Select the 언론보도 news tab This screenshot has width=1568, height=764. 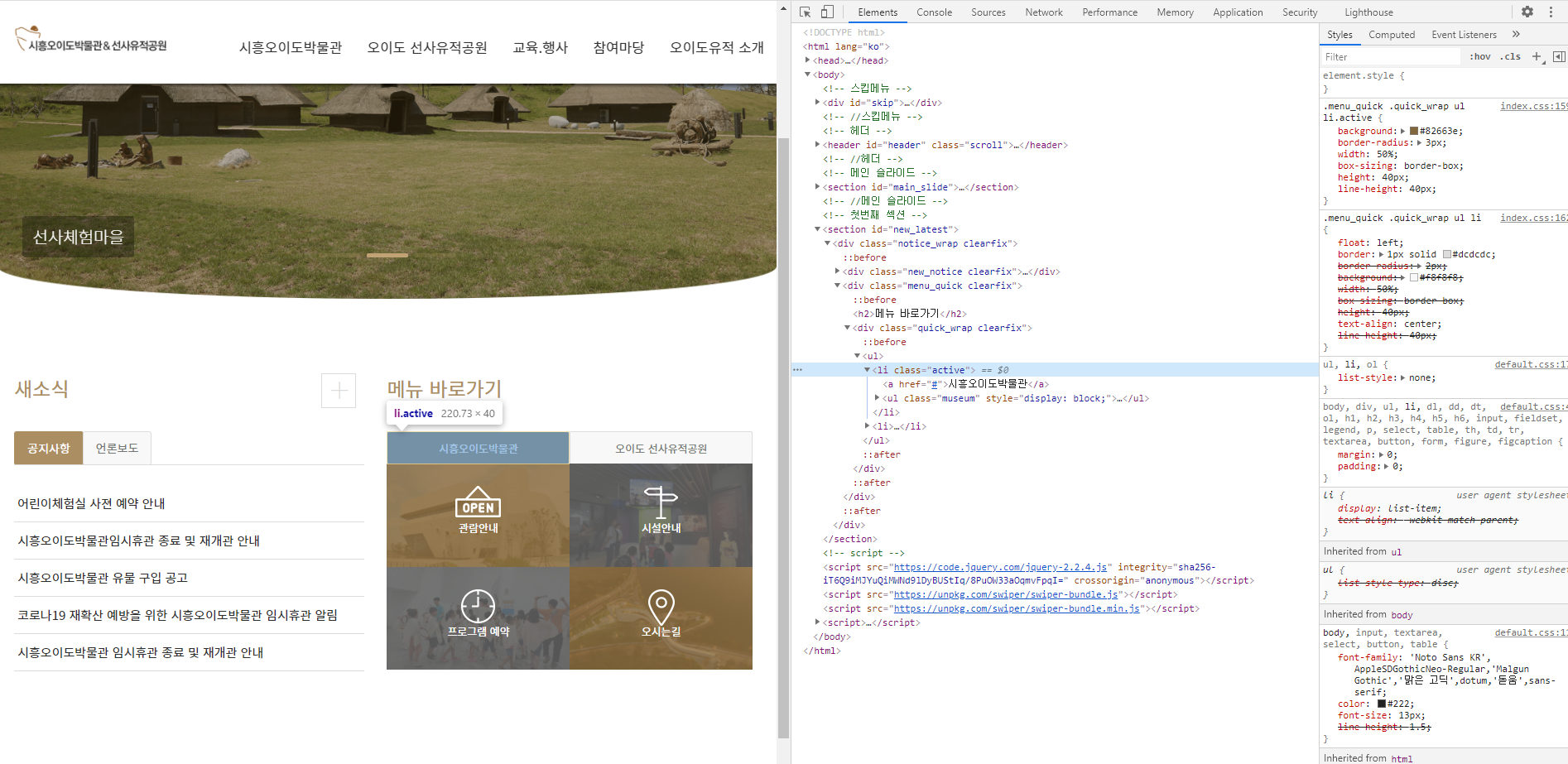tap(117, 448)
